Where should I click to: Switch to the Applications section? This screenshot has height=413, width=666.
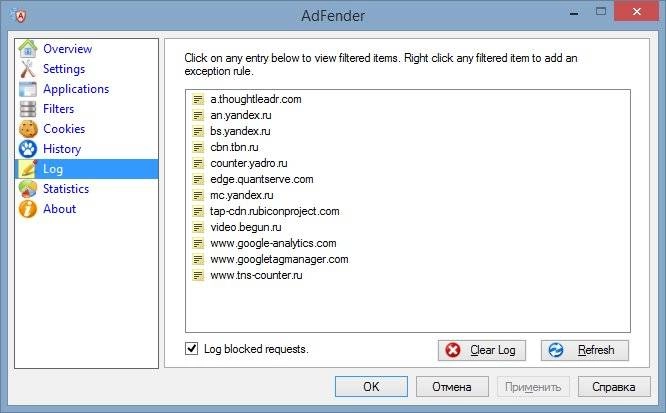(76, 89)
